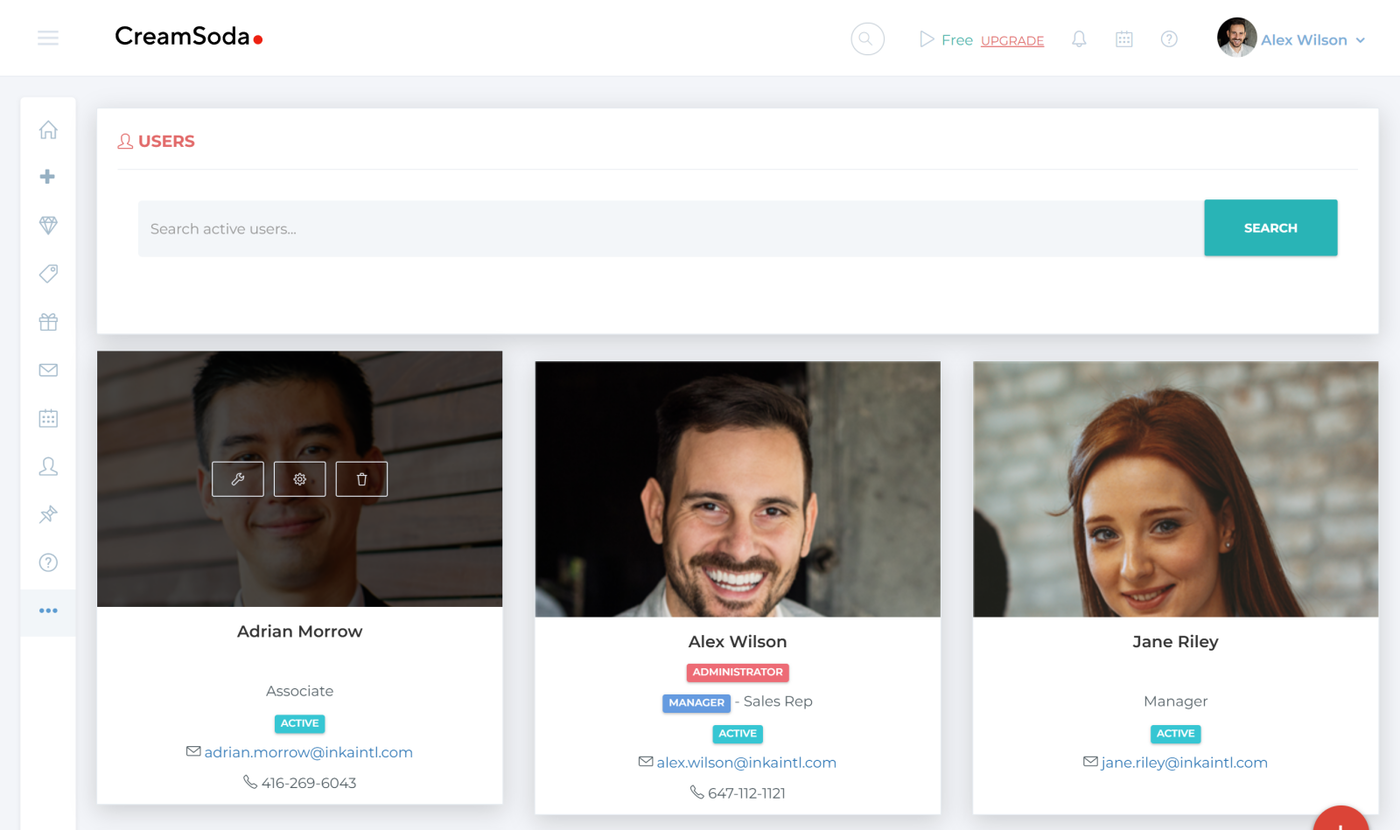This screenshot has height=830, width=1400.
Task: Click the CreamSoda logo
Action: pos(189,37)
